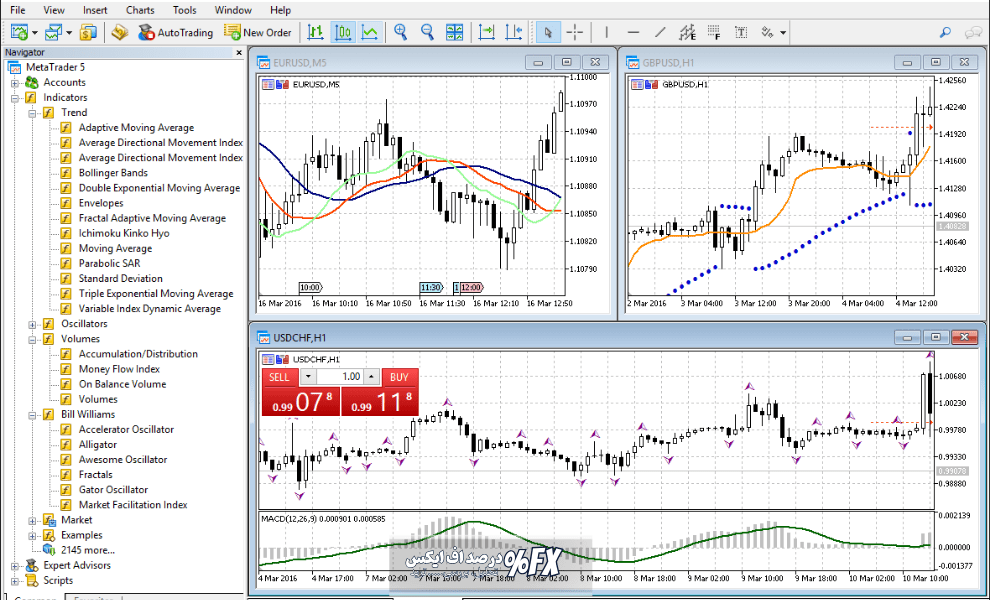Open the Window menu
990x600 pixels.
click(x=233, y=10)
